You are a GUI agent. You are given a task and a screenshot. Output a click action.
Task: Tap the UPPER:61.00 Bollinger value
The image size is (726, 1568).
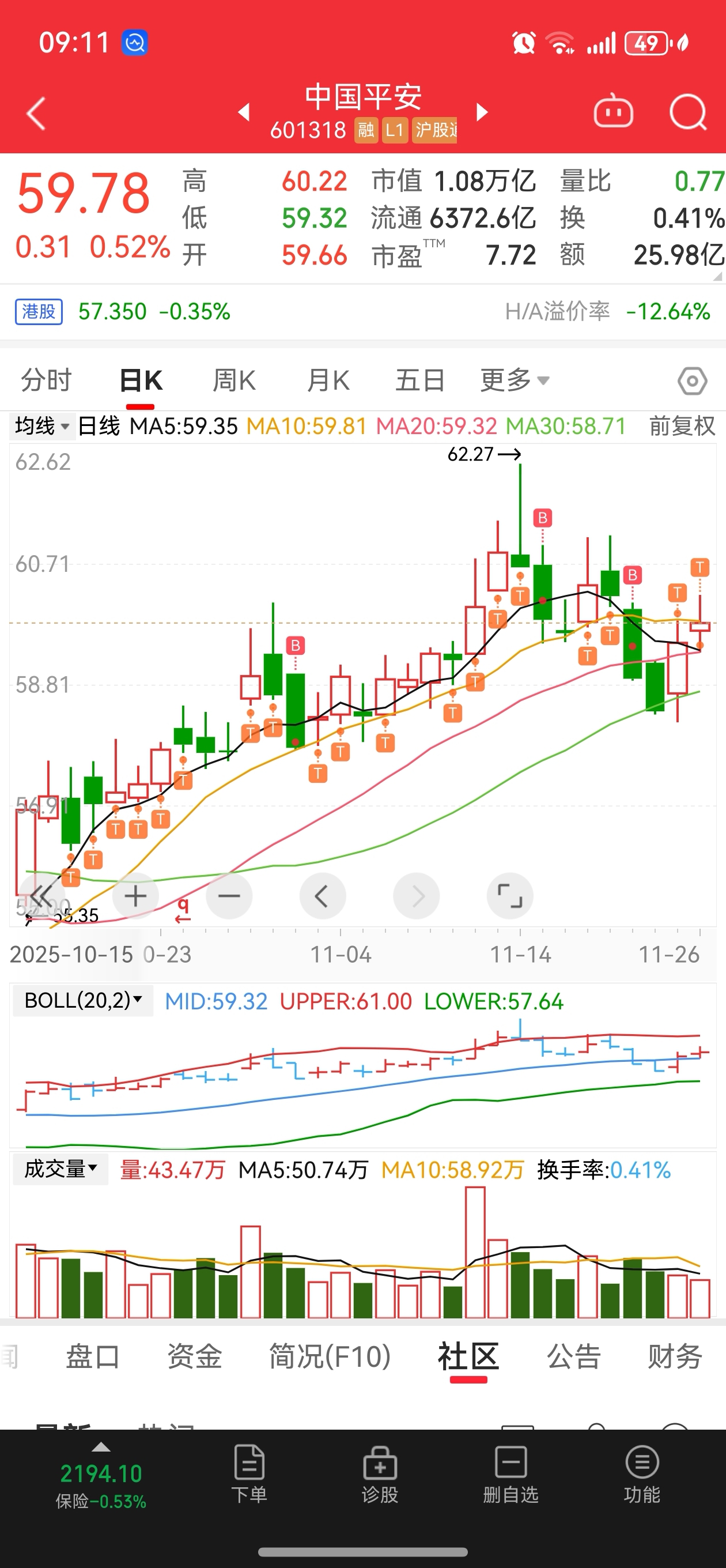click(x=346, y=1002)
